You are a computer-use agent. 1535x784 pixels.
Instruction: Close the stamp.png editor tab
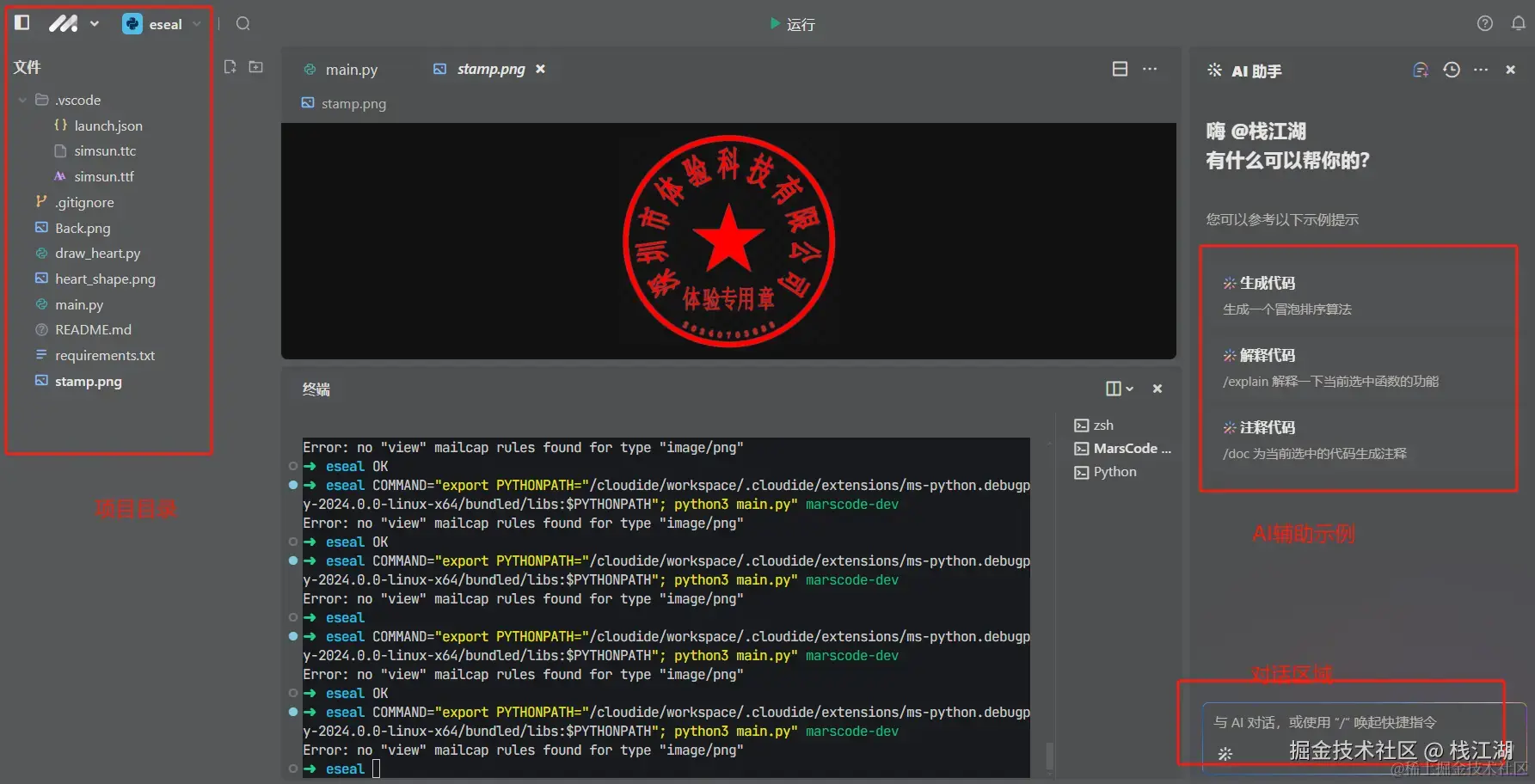tap(541, 69)
